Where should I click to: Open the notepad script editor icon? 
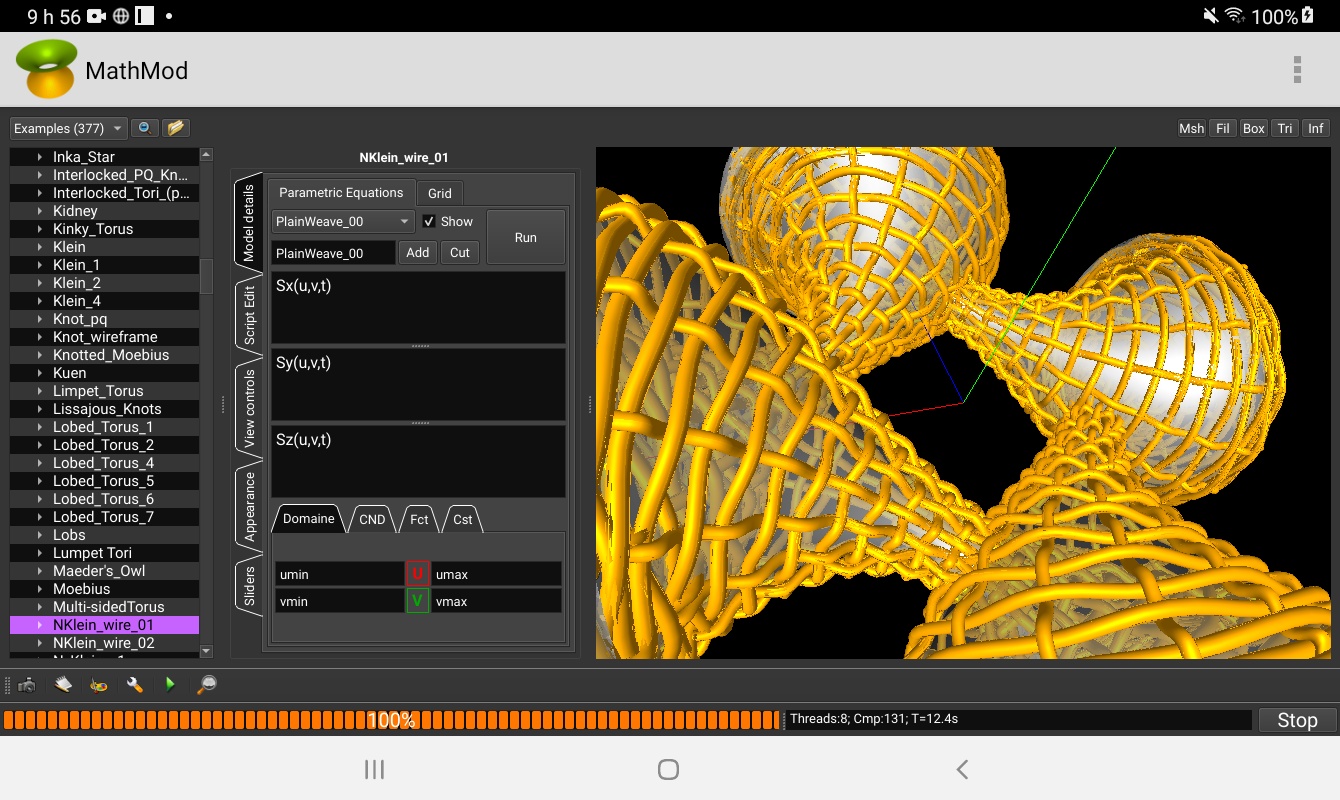(x=63, y=685)
